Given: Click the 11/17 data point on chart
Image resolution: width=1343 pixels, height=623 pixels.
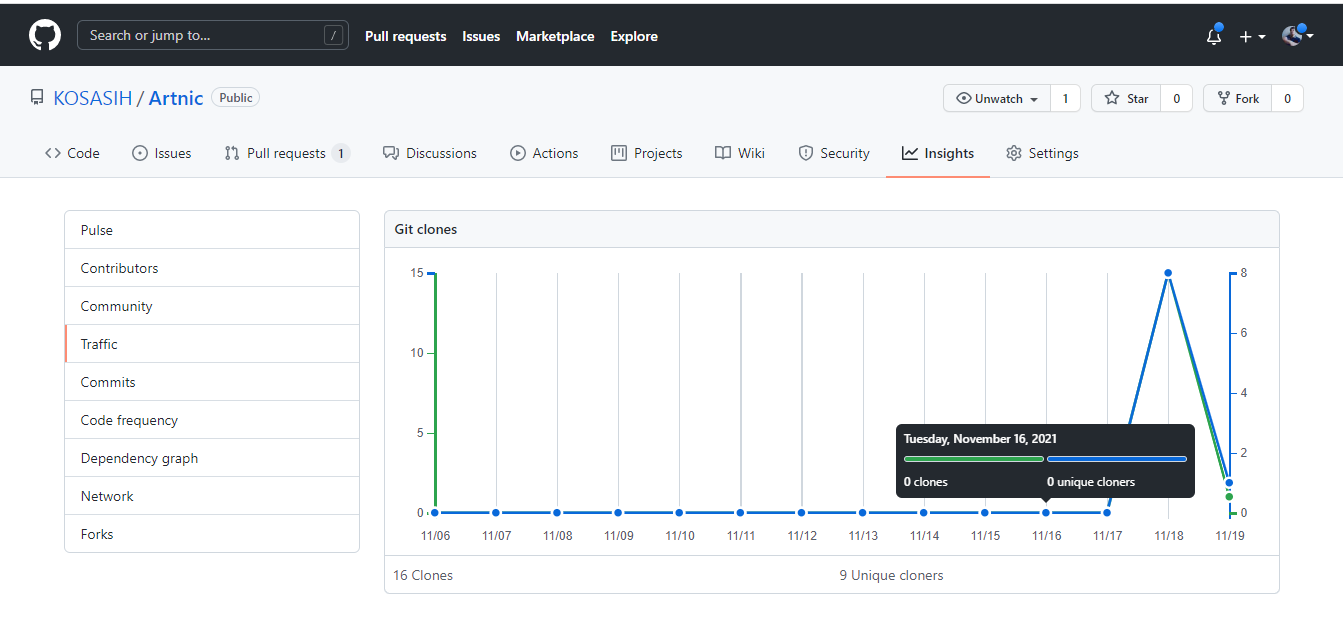Looking at the screenshot, I should point(1107,513).
